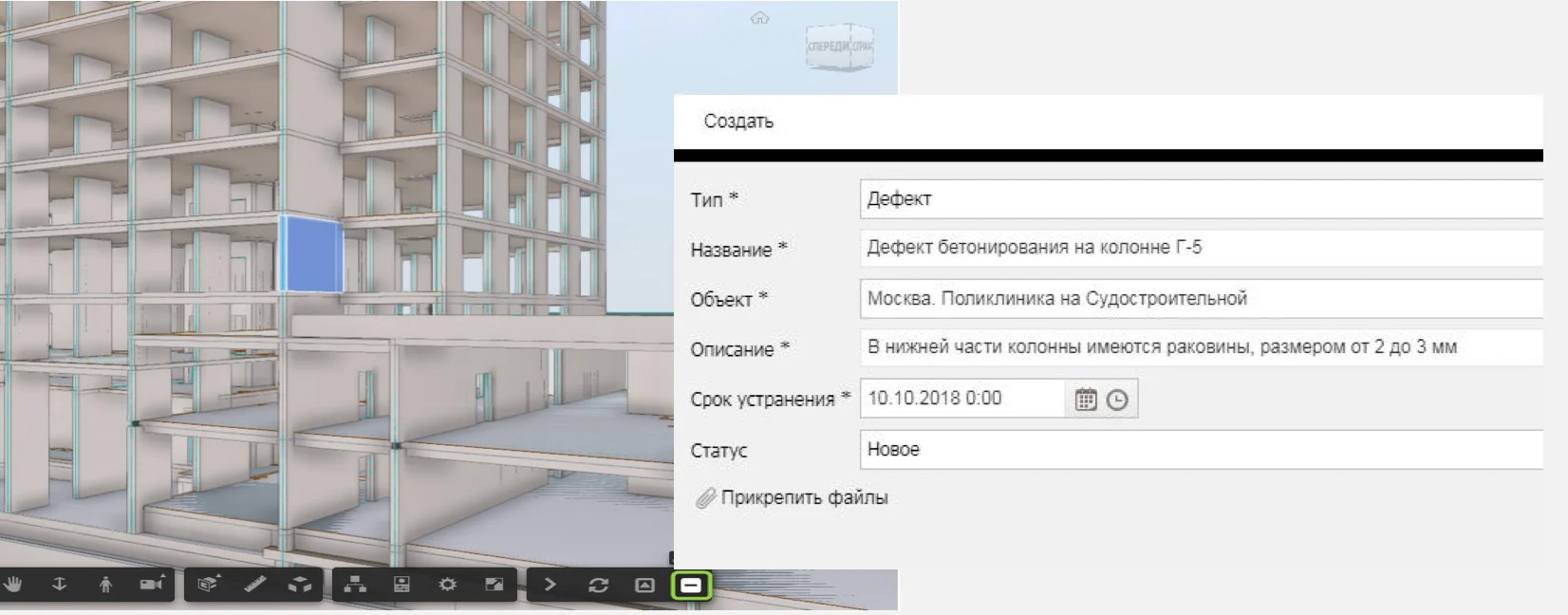Image resolution: width=1568 pixels, height=615 pixels.
Task: Click into the Описание text field
Action: [x=1202, y=347]
